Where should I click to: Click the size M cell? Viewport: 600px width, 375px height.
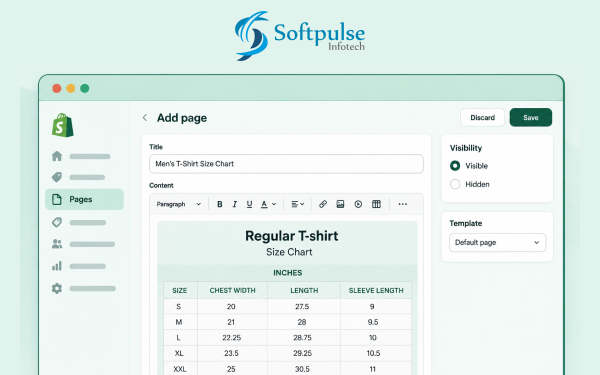tap(179, 322)
